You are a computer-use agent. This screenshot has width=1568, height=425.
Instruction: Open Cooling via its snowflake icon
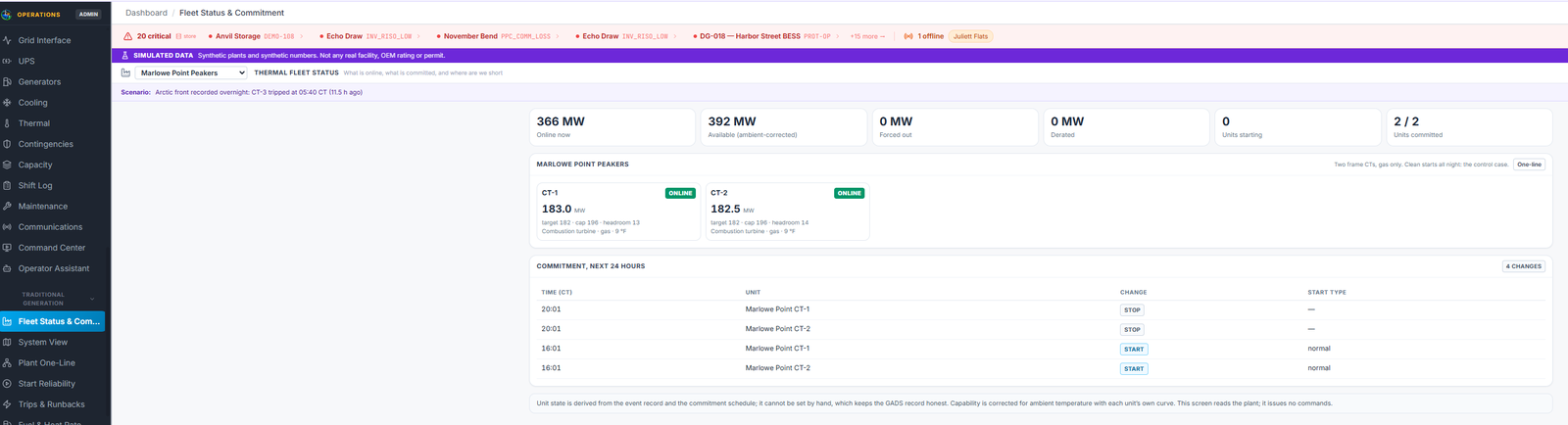7,103
